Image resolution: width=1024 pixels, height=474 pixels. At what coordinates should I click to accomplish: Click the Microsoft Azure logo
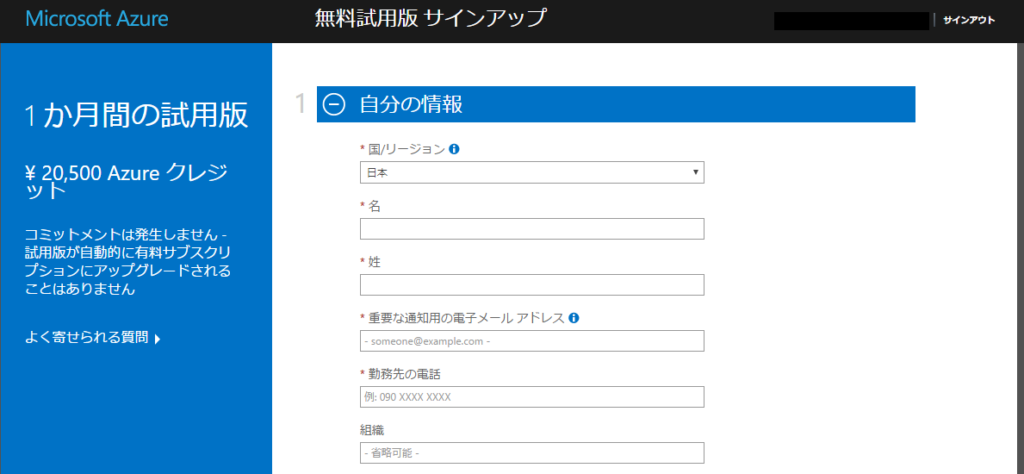97,19
